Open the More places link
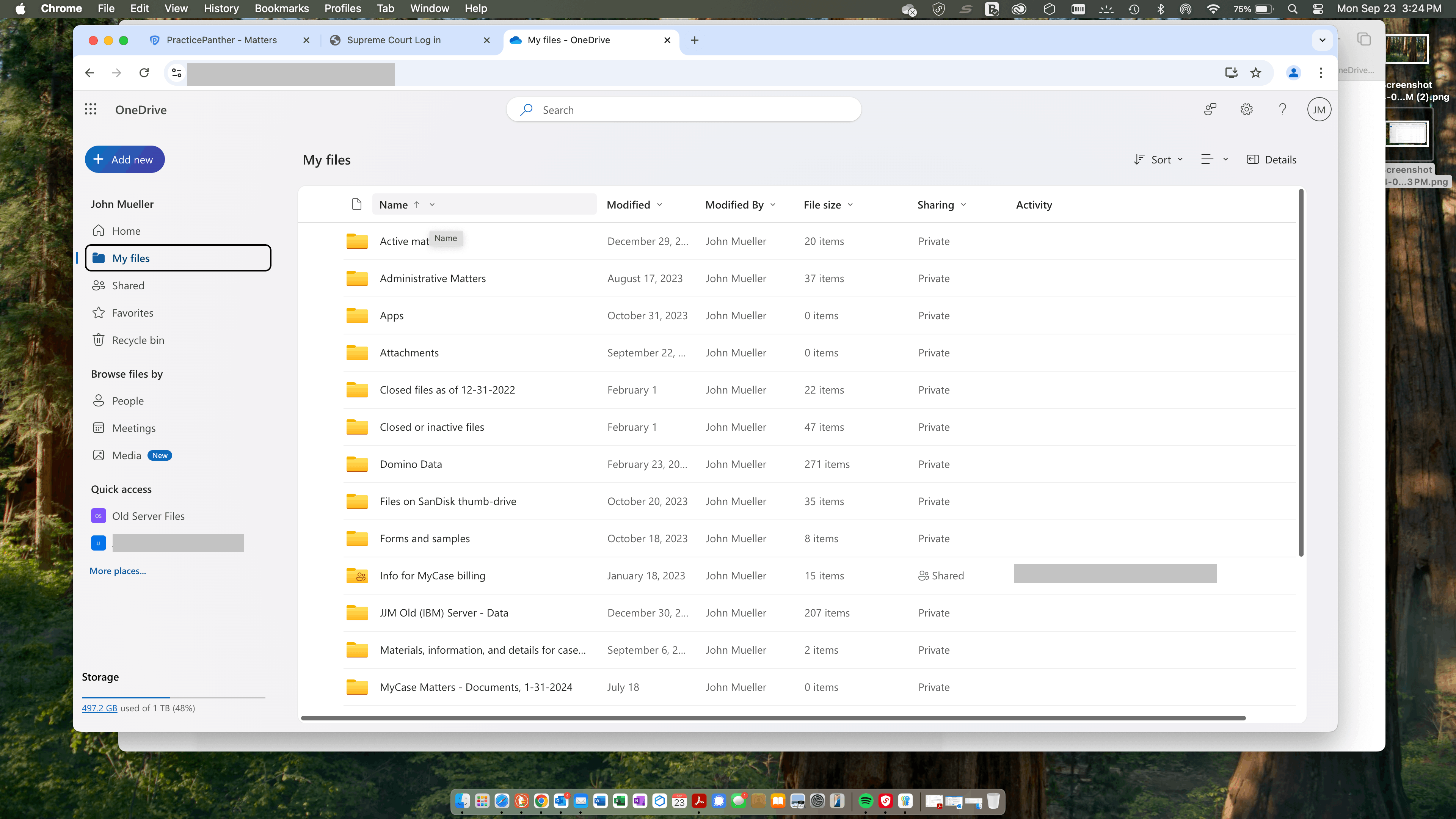Viewport: 1456px width, 819px height. coord(118,571)
